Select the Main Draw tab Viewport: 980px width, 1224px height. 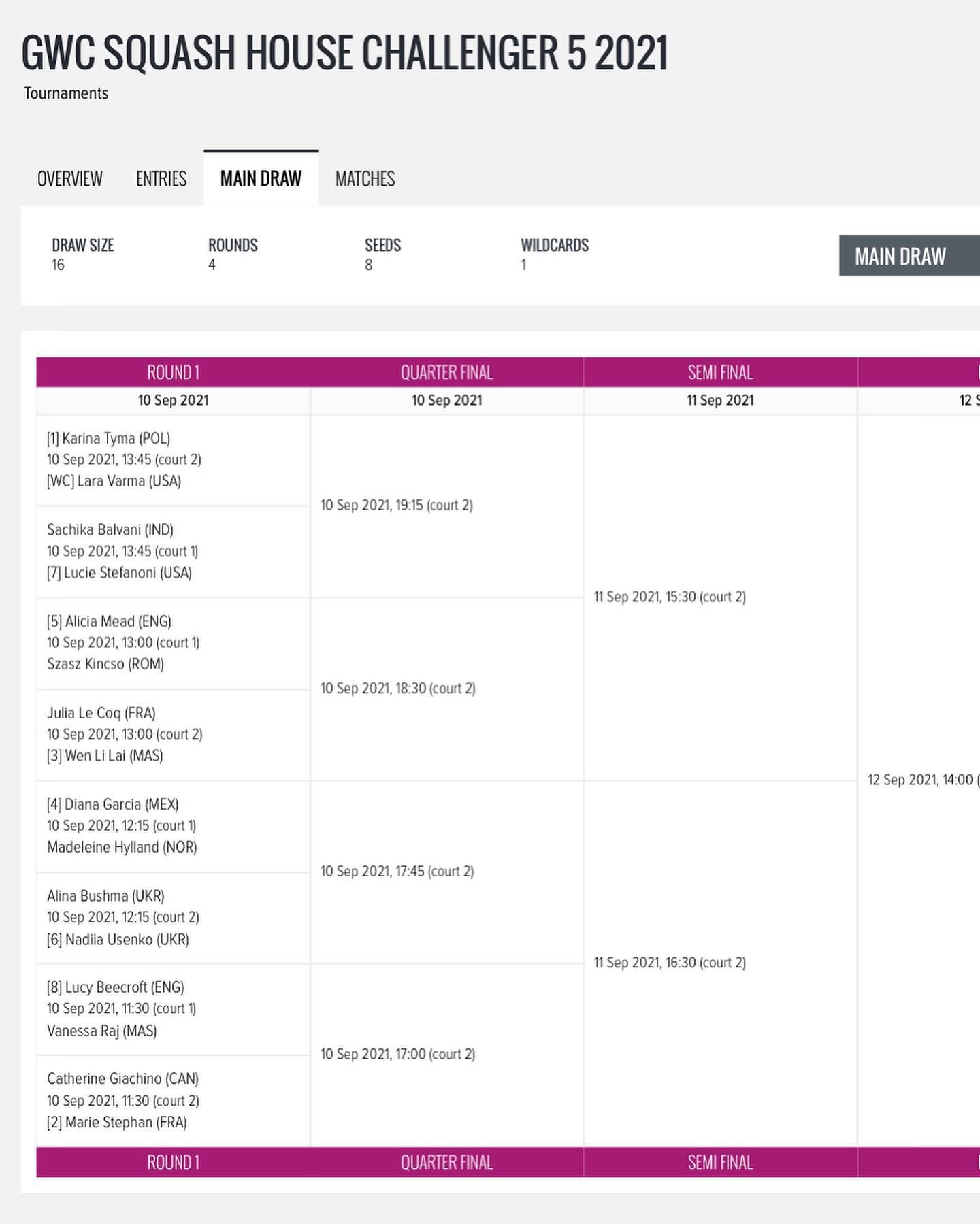point(261,178)
